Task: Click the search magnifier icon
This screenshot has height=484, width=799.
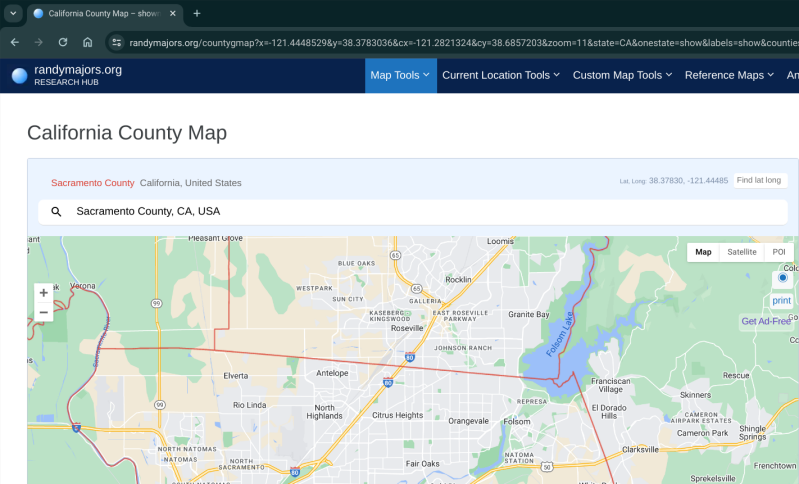Action: tap(56, 212)
